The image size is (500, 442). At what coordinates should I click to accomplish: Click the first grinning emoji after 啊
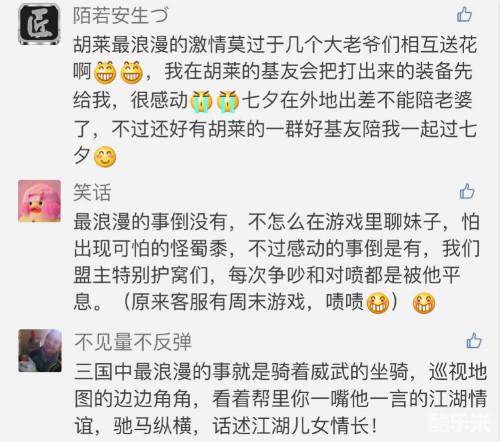[x=105, y=72]
